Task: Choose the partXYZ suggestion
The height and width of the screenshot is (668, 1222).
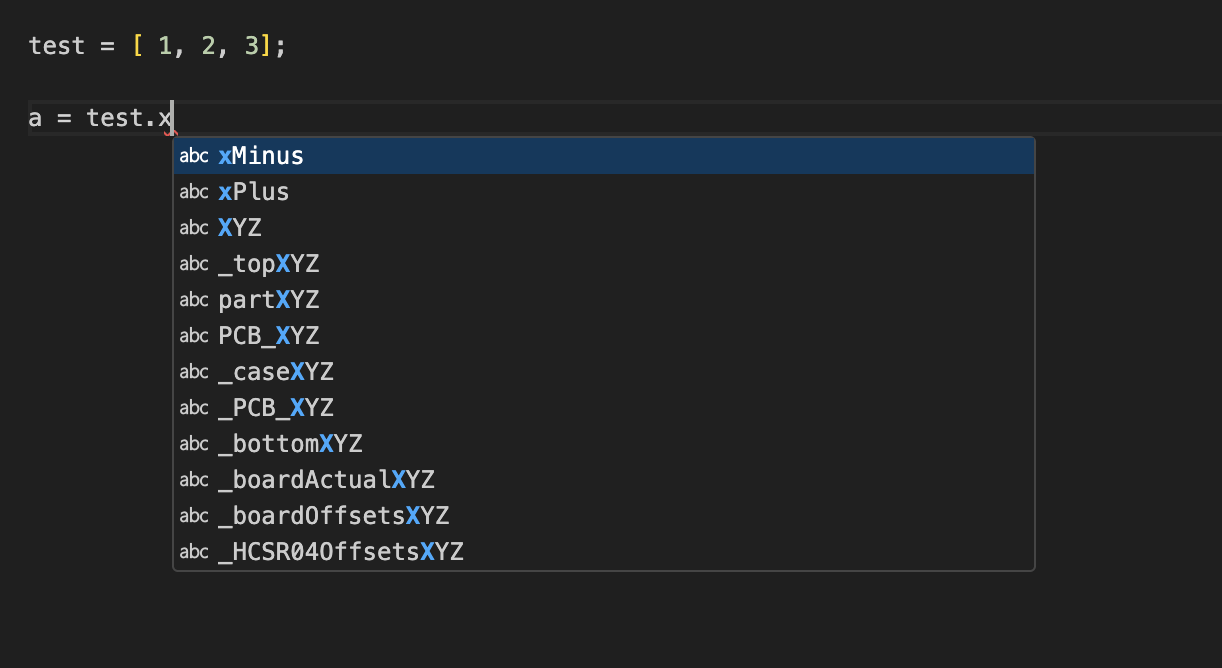Action: tap(269, 300)
